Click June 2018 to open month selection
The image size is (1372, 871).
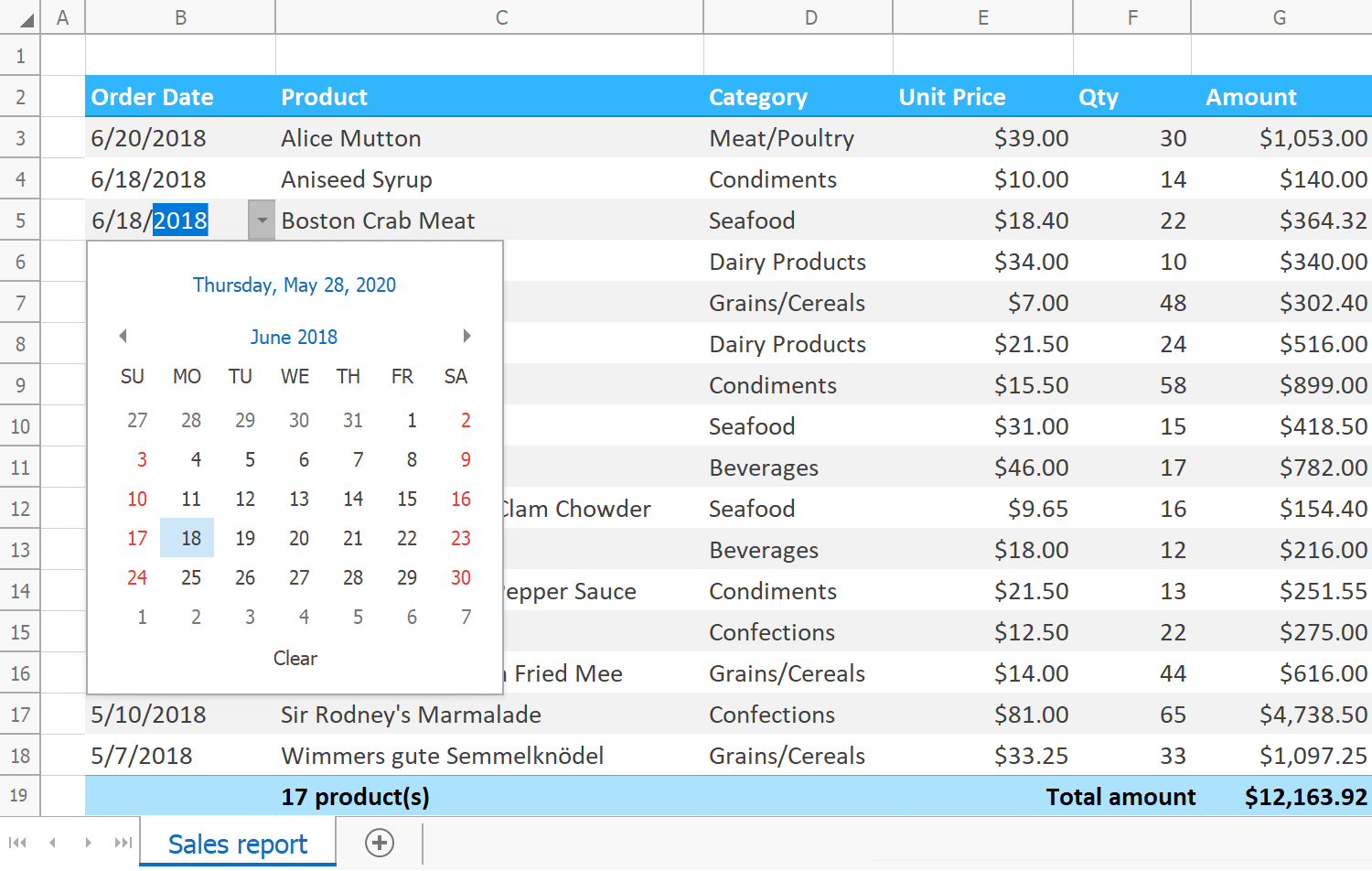(x=294, y=336)
